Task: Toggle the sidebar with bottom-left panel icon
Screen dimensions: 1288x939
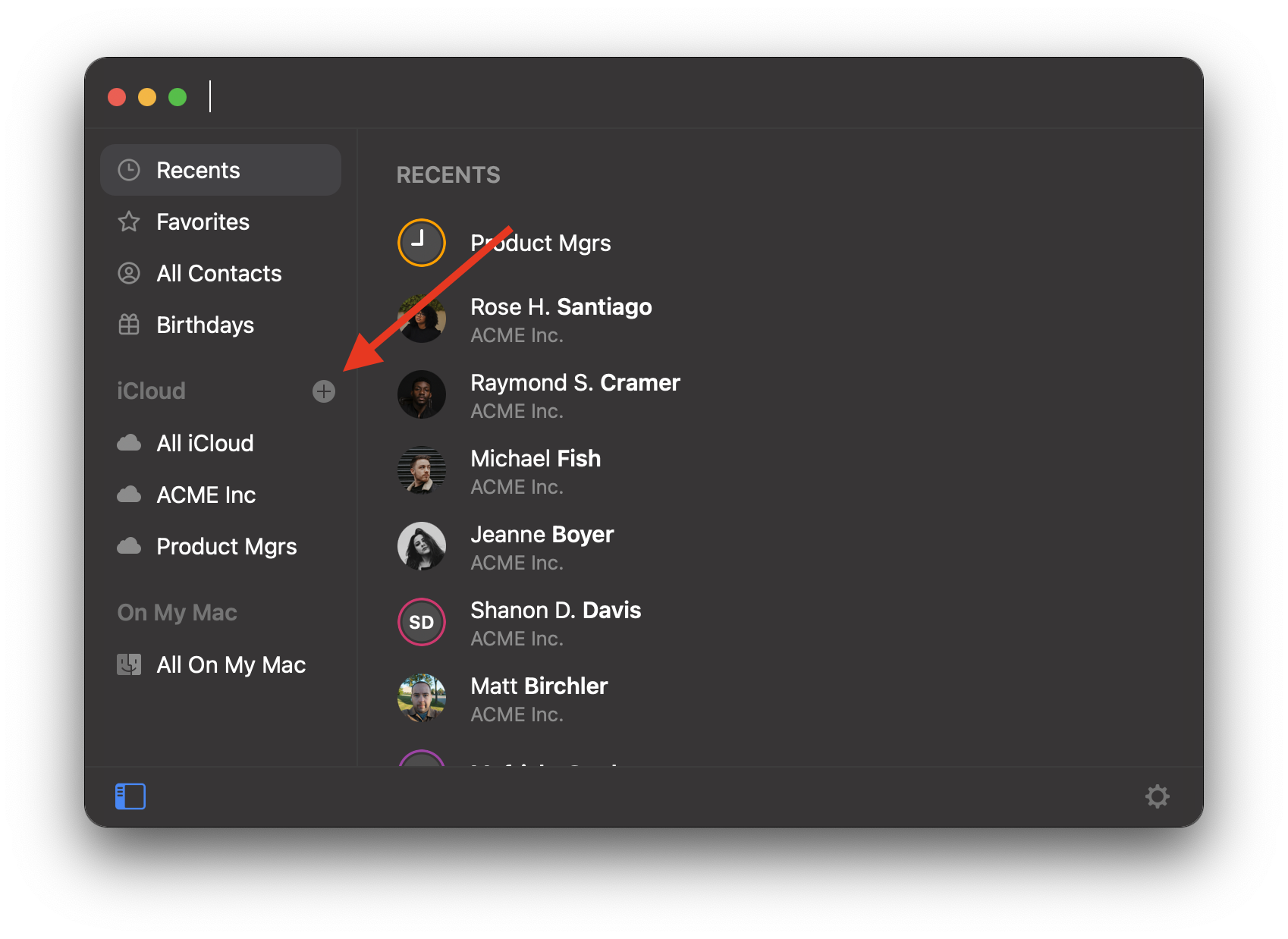Action: (x=130, y=796)
